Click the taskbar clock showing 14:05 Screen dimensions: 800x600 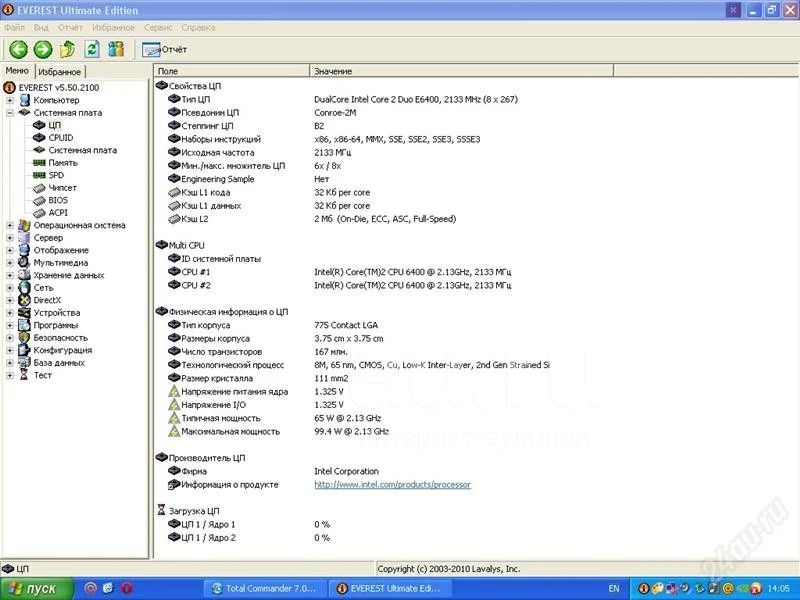pyautogui.click(x=779, y=589)
